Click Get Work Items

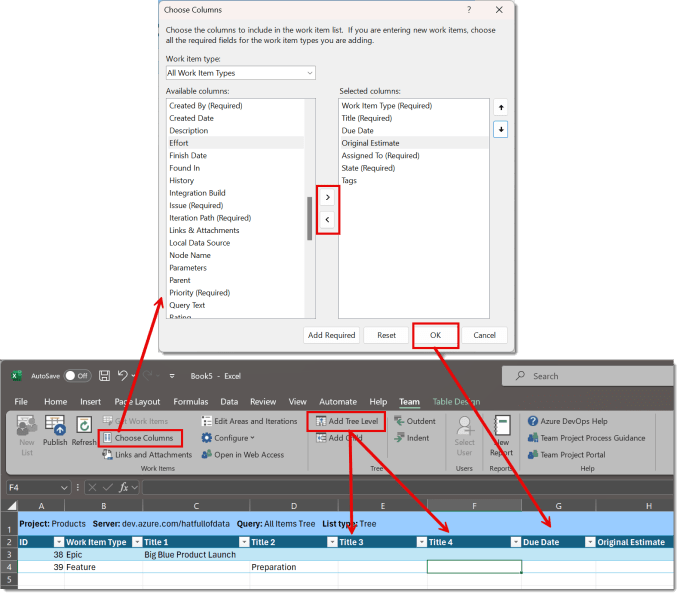pos(135,422)
